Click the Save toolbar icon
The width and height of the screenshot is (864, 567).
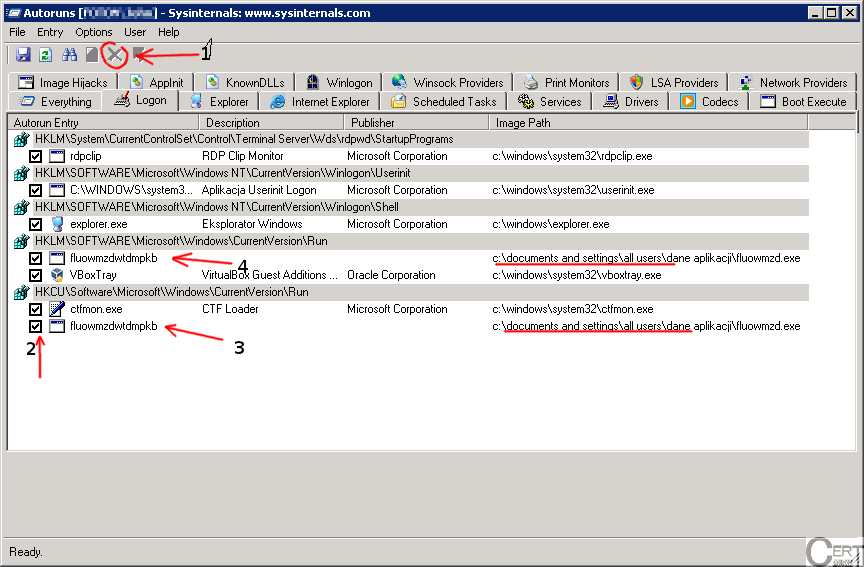(23, 55)
